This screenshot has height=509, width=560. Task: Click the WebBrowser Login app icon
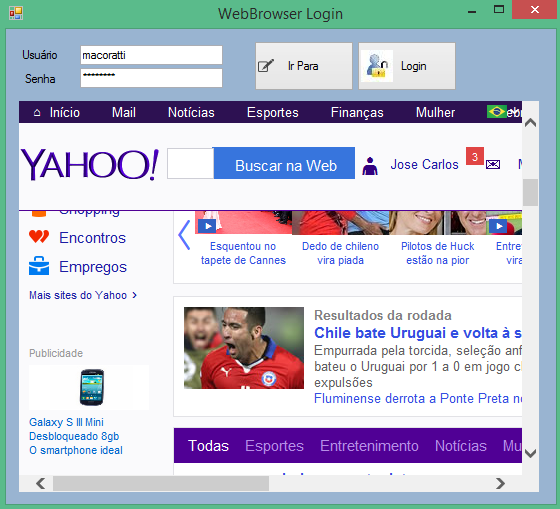pos(16,13)
